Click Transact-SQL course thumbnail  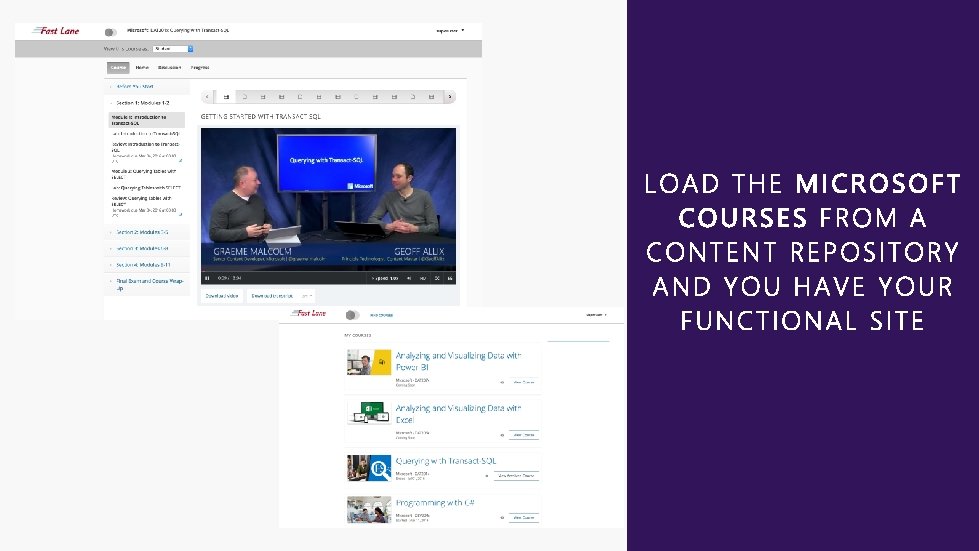369,468
